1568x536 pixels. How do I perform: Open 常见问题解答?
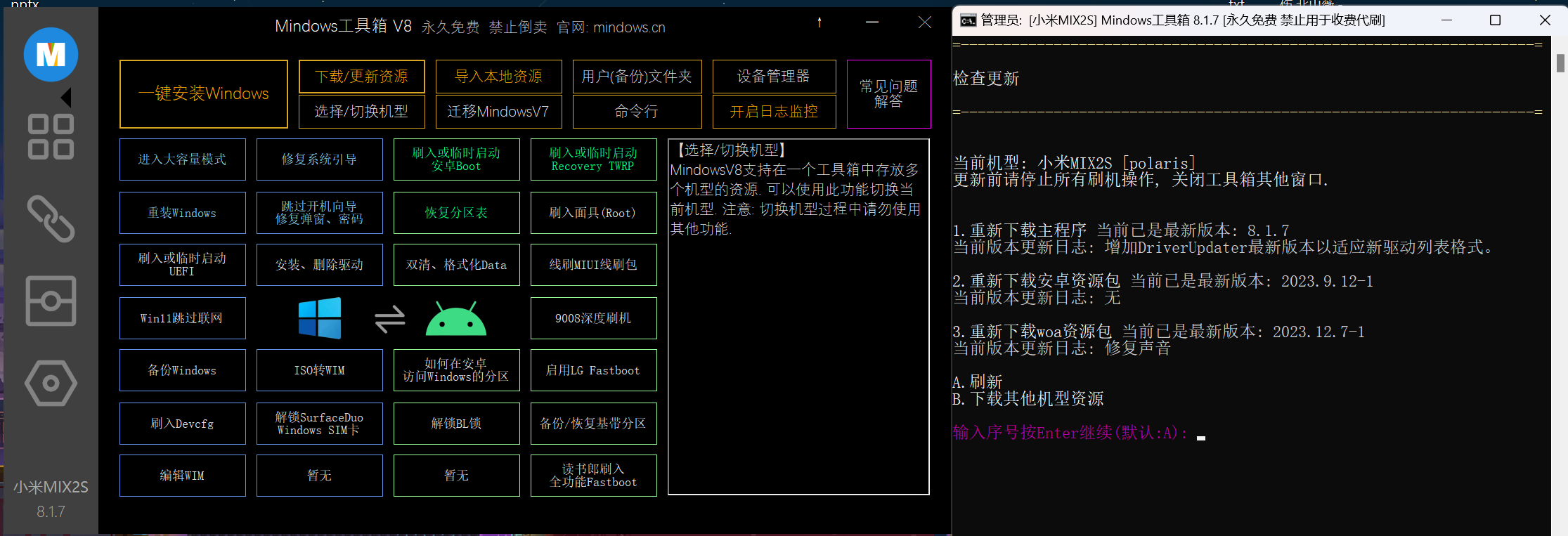click(889, 94)
